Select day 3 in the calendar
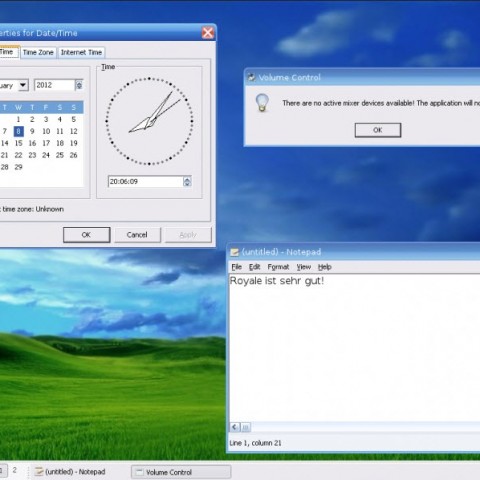Image resolution: width=480 pixels, height=480 pixels. tap(46, 119)
